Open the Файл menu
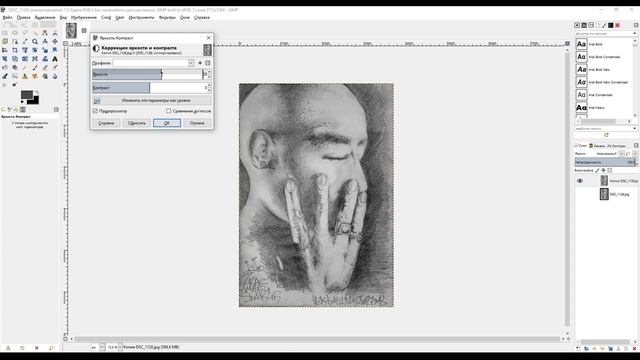The width and height of the screenshot is (640, 360). [x=7, y=18]
